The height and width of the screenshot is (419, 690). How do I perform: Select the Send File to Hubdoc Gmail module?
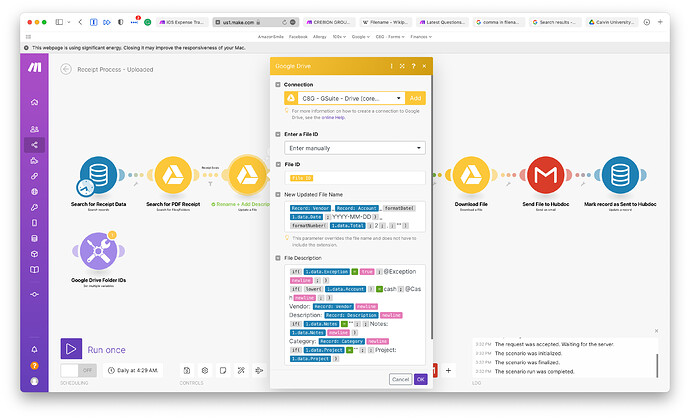coord(546,175)
